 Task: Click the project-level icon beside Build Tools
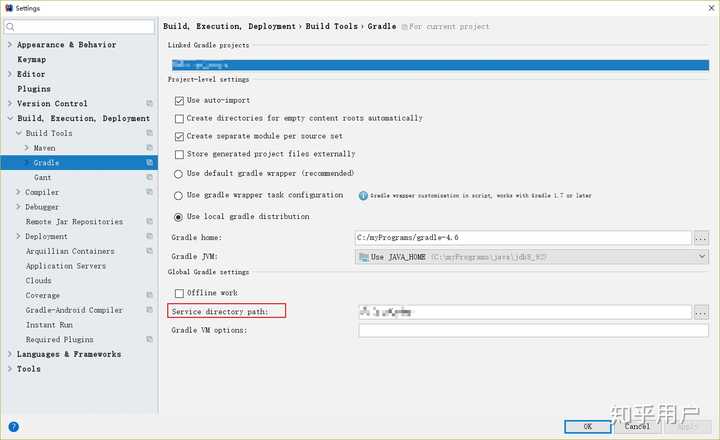click(x=149, y=133)
